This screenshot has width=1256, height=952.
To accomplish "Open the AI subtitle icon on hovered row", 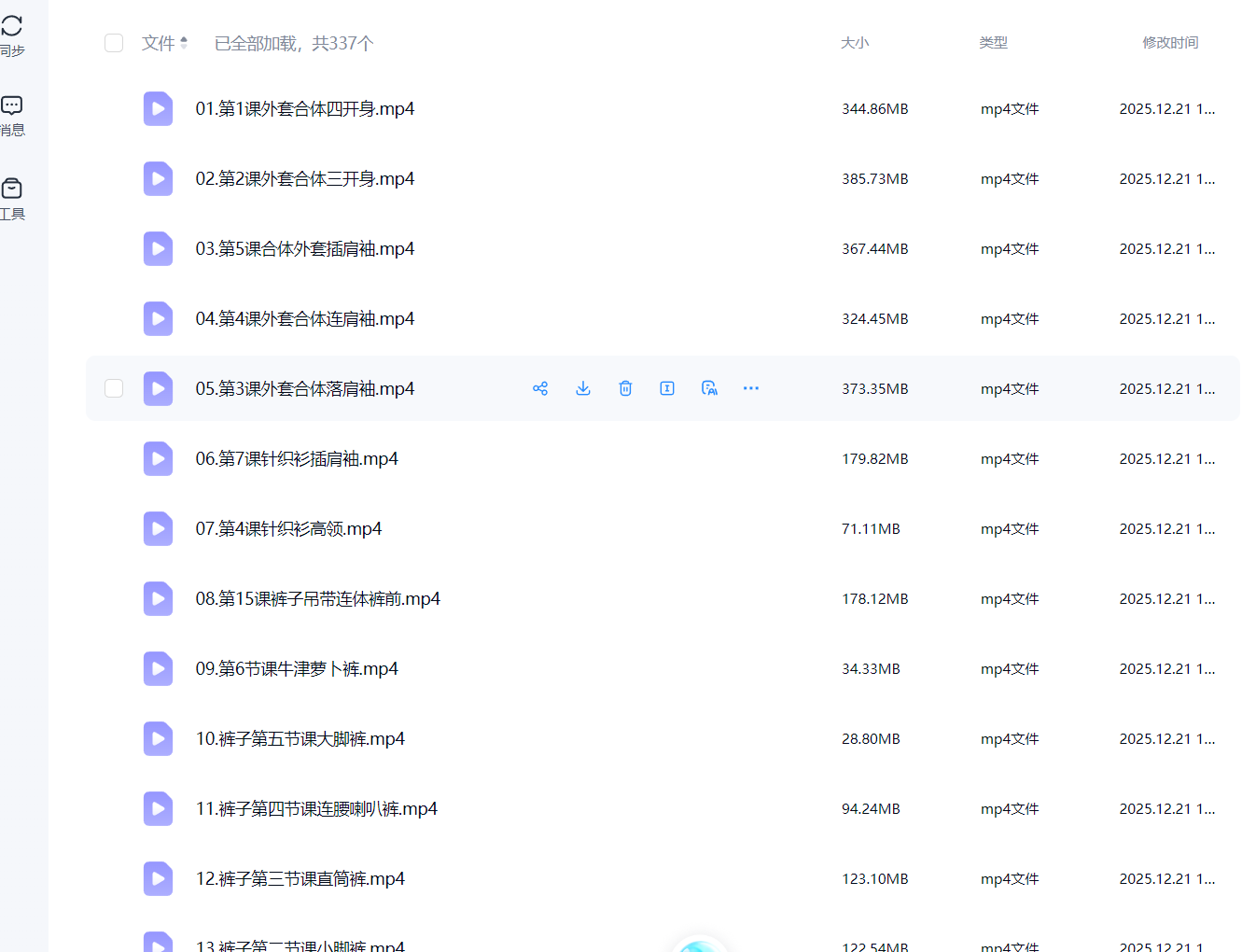I will click(709, 388).
